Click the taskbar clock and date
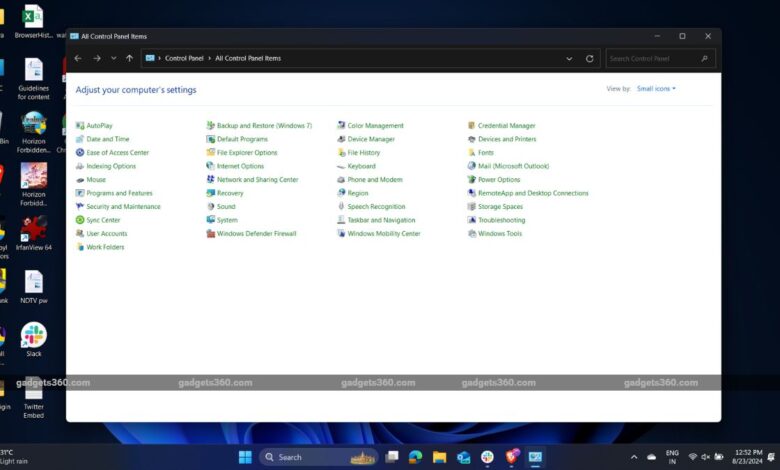 coord(748,457)
